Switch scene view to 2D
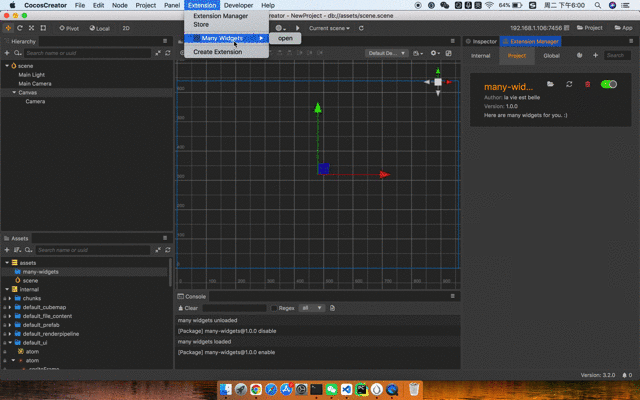640x400 pixels. click(126, 28)
